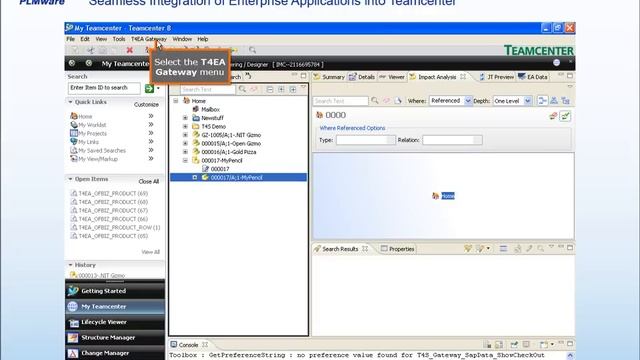Screen dimensions: 640x360
Task: Collapse the Quick Links section
Action: tap(71, 102)
